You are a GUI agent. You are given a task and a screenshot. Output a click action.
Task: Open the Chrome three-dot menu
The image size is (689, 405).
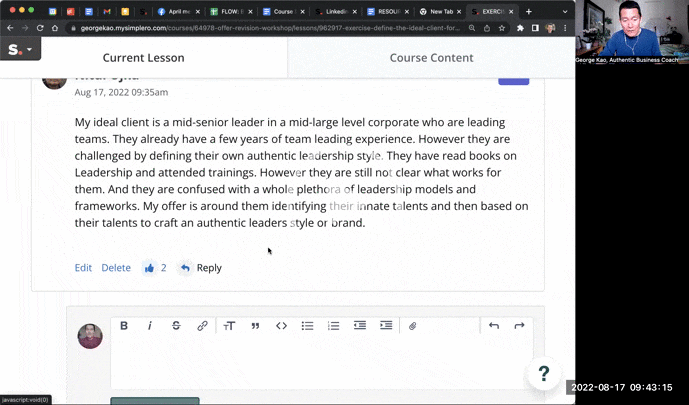pos(565,28)
